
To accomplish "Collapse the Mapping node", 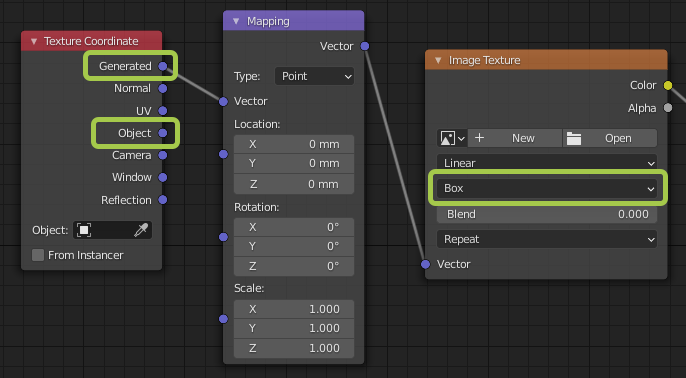I will pos(236,21).
